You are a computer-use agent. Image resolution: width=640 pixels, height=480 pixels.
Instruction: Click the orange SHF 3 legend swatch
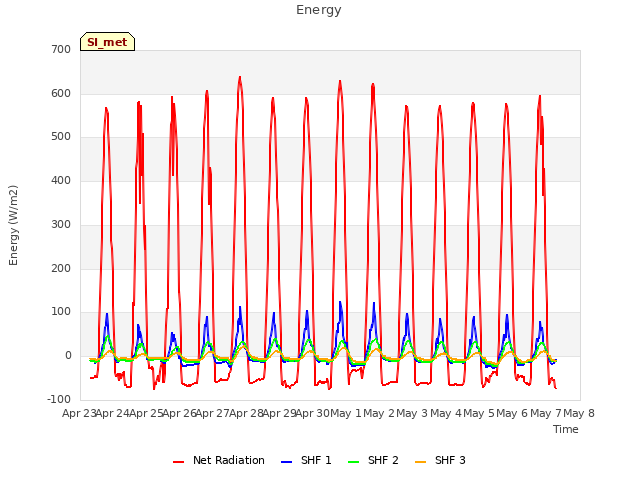coord(420,462)
